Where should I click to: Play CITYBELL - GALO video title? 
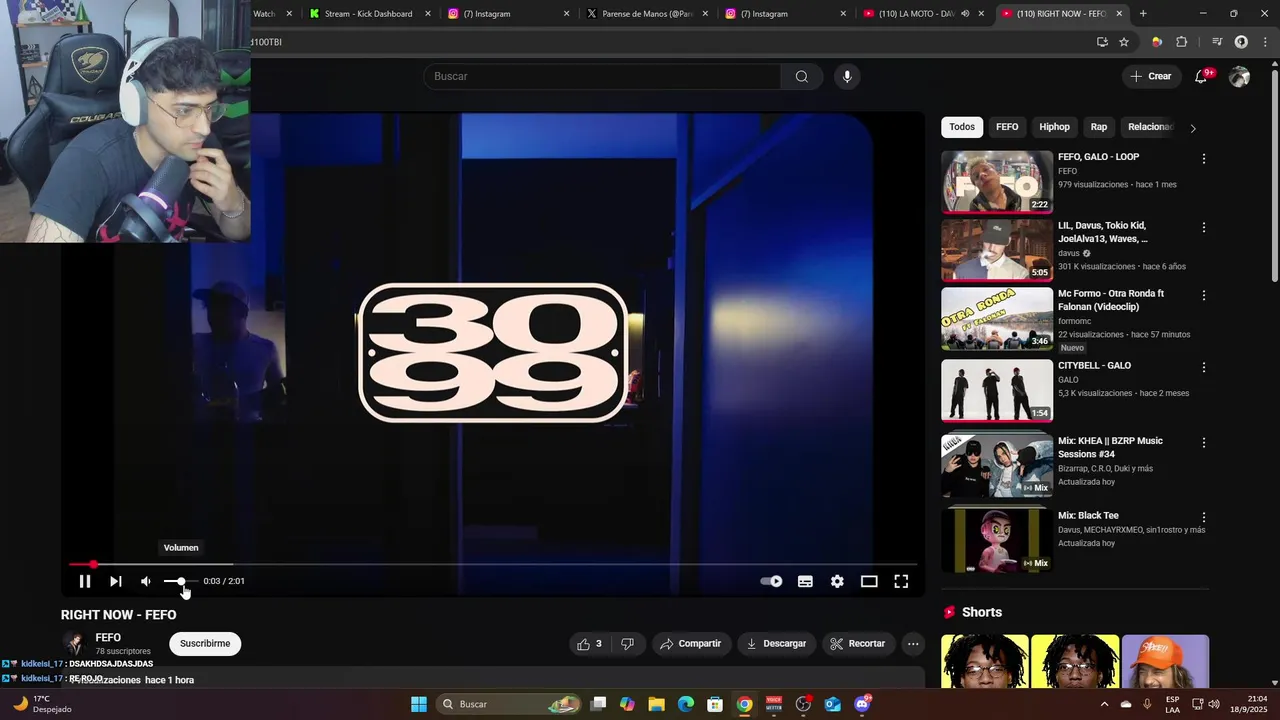[1094, 366]
